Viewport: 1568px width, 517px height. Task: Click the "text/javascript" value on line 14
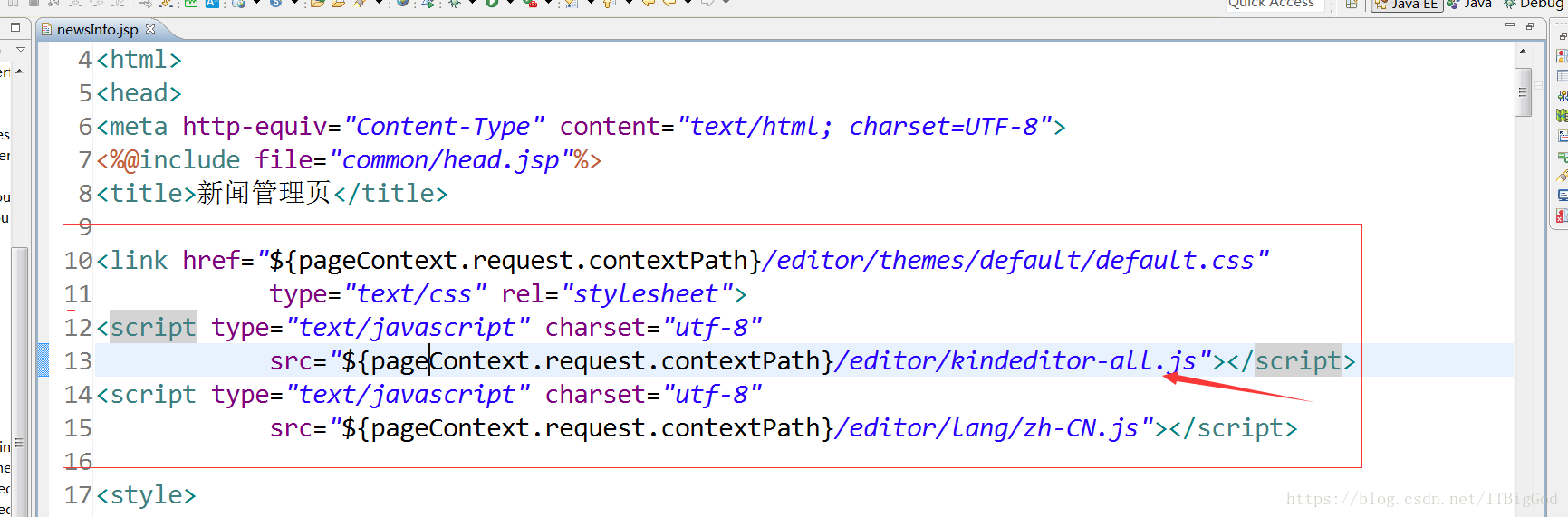point(408,395)
